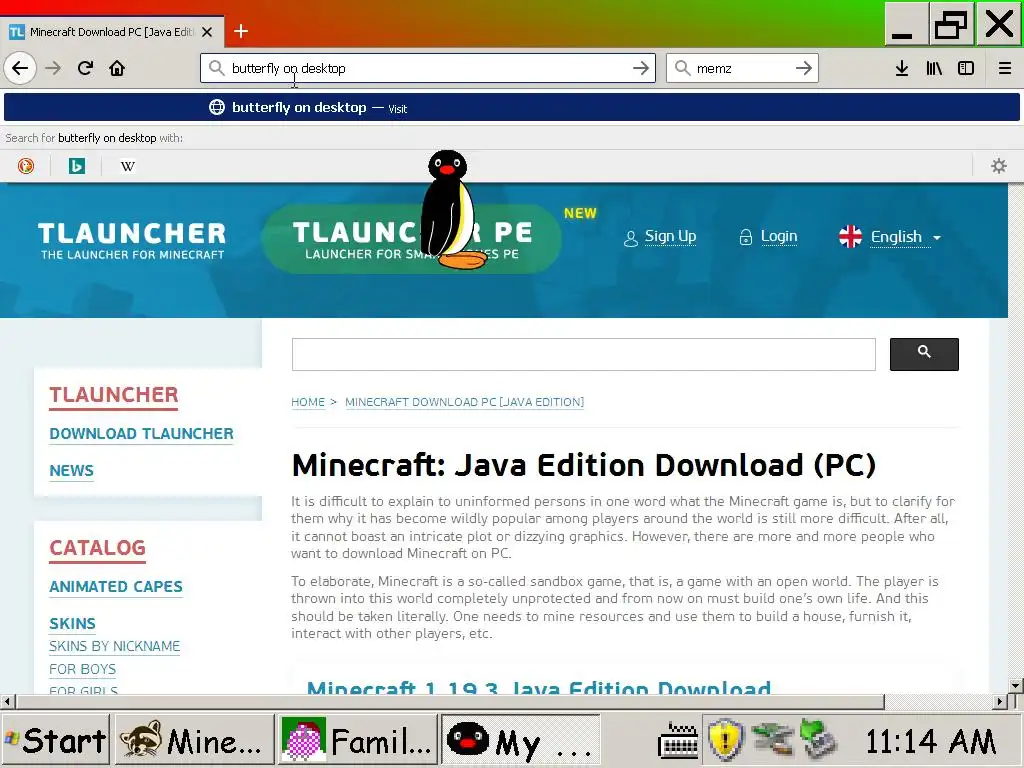Open search settings gear icon

pos(999,166)
